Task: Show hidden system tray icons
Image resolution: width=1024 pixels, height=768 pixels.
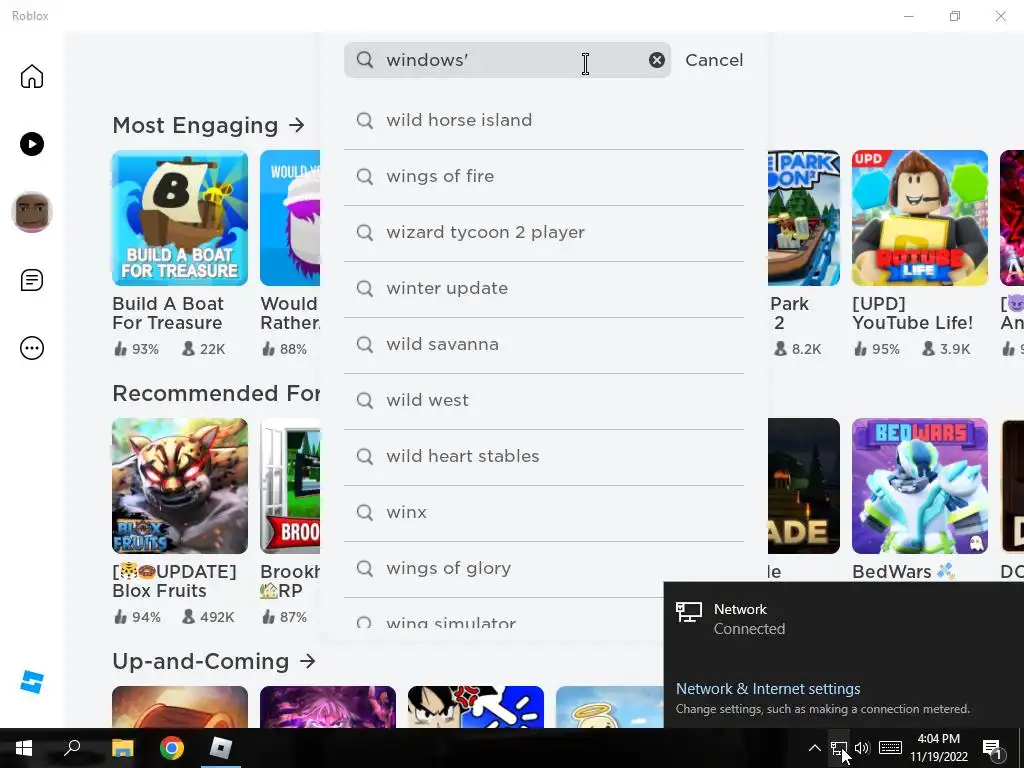Action: tap(815, 748)
